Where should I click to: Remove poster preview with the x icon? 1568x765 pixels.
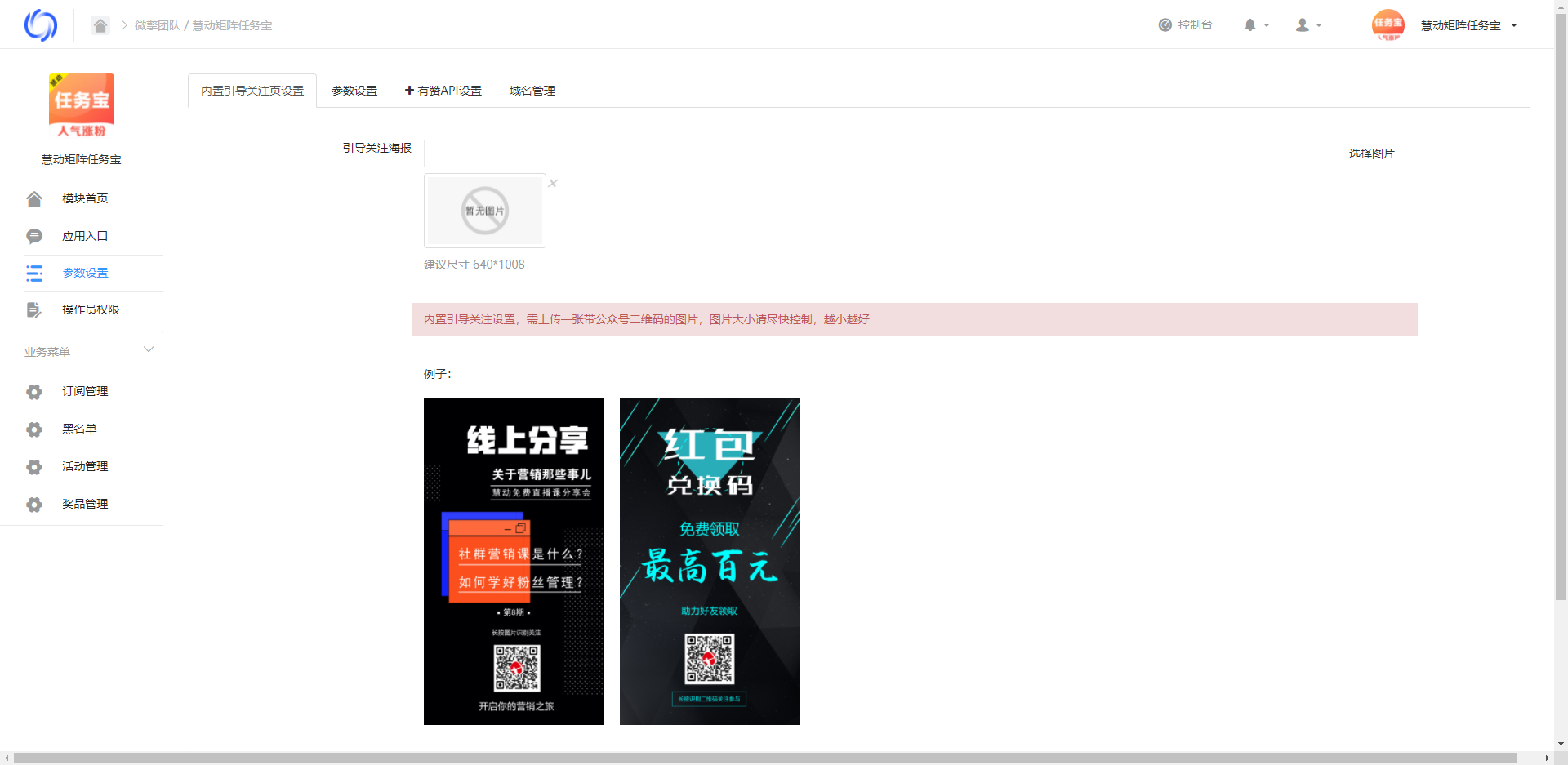(x=553, y=183)
